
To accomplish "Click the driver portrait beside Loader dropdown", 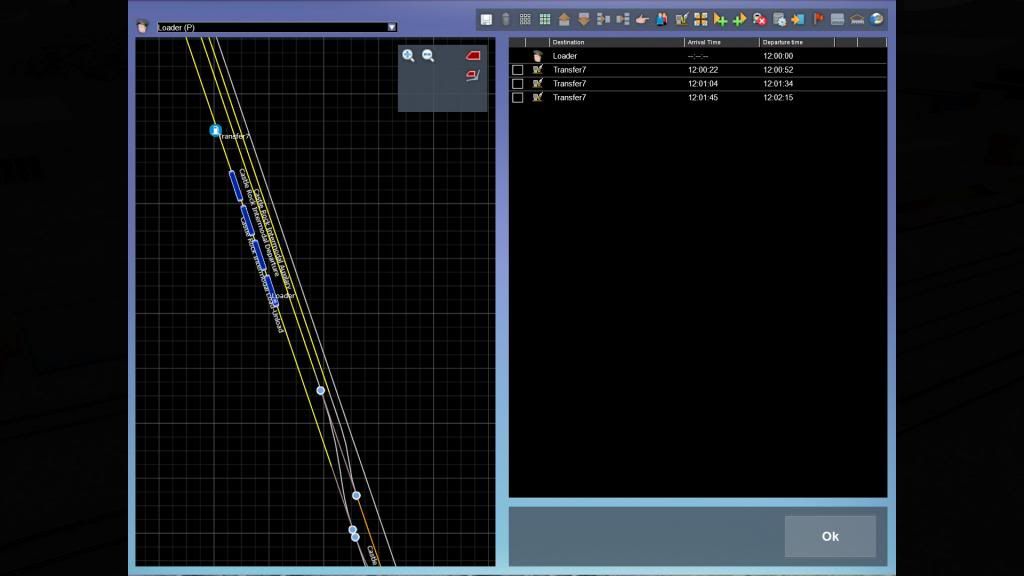I will 142,27.
